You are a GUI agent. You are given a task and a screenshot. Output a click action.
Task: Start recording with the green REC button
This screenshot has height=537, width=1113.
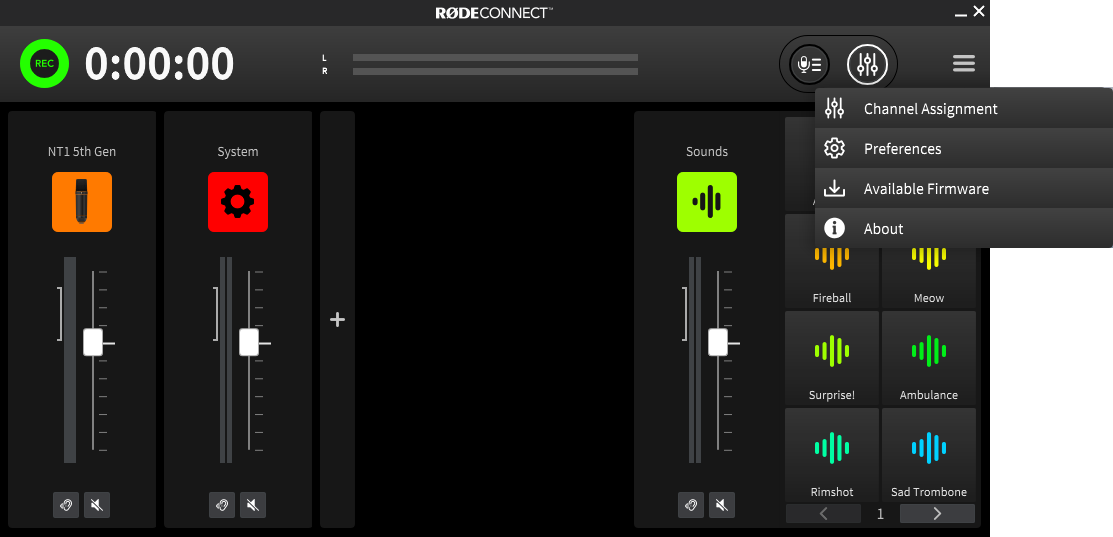point(44,63)
